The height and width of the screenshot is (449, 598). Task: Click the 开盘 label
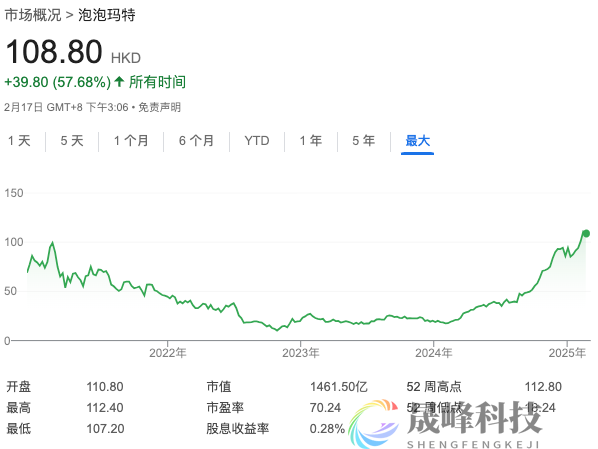(x=19, y=387)
